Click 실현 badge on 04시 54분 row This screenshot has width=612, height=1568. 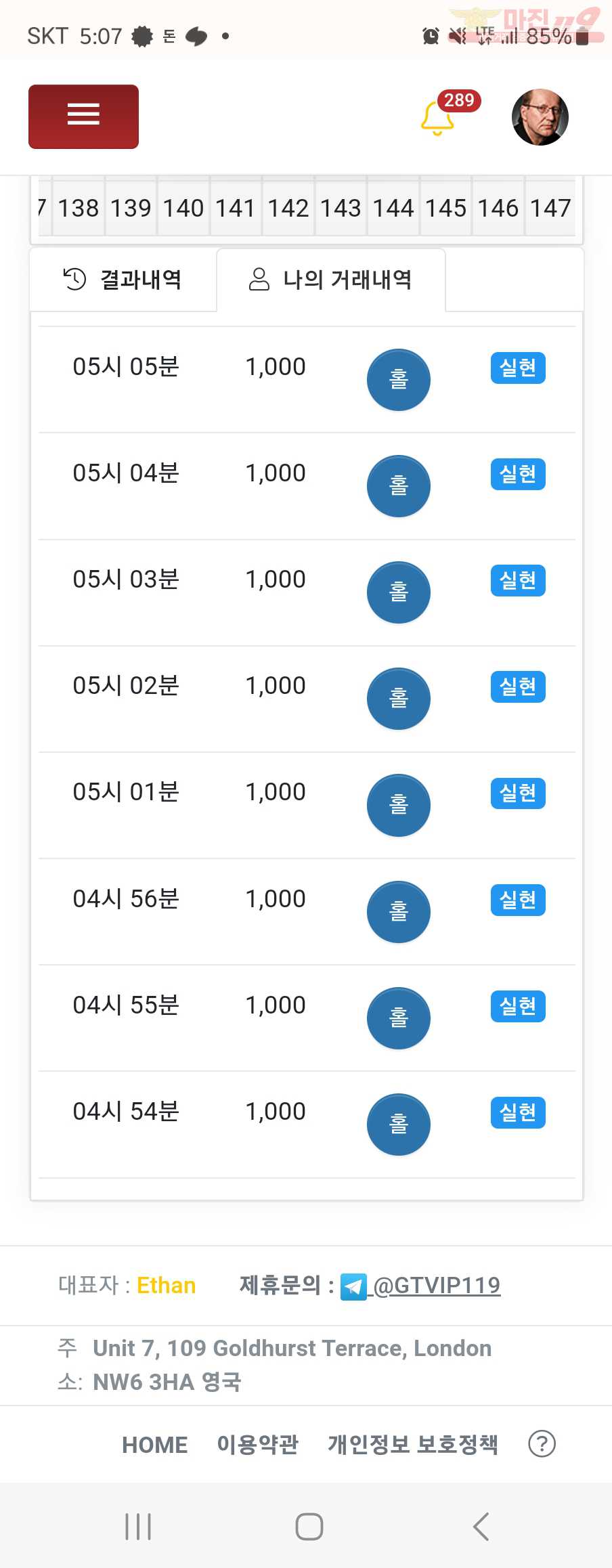tap(518, 1112)
